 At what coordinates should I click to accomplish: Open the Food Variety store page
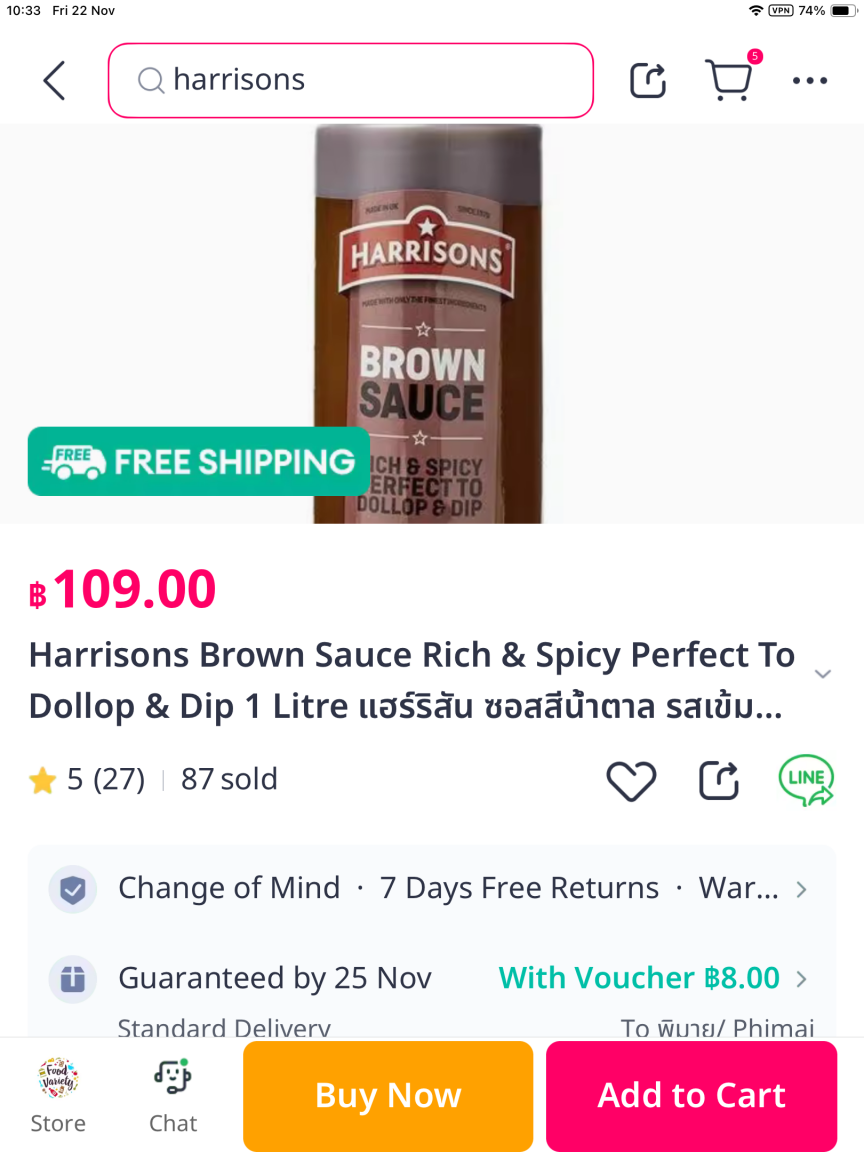click(x=58, y=1095)
